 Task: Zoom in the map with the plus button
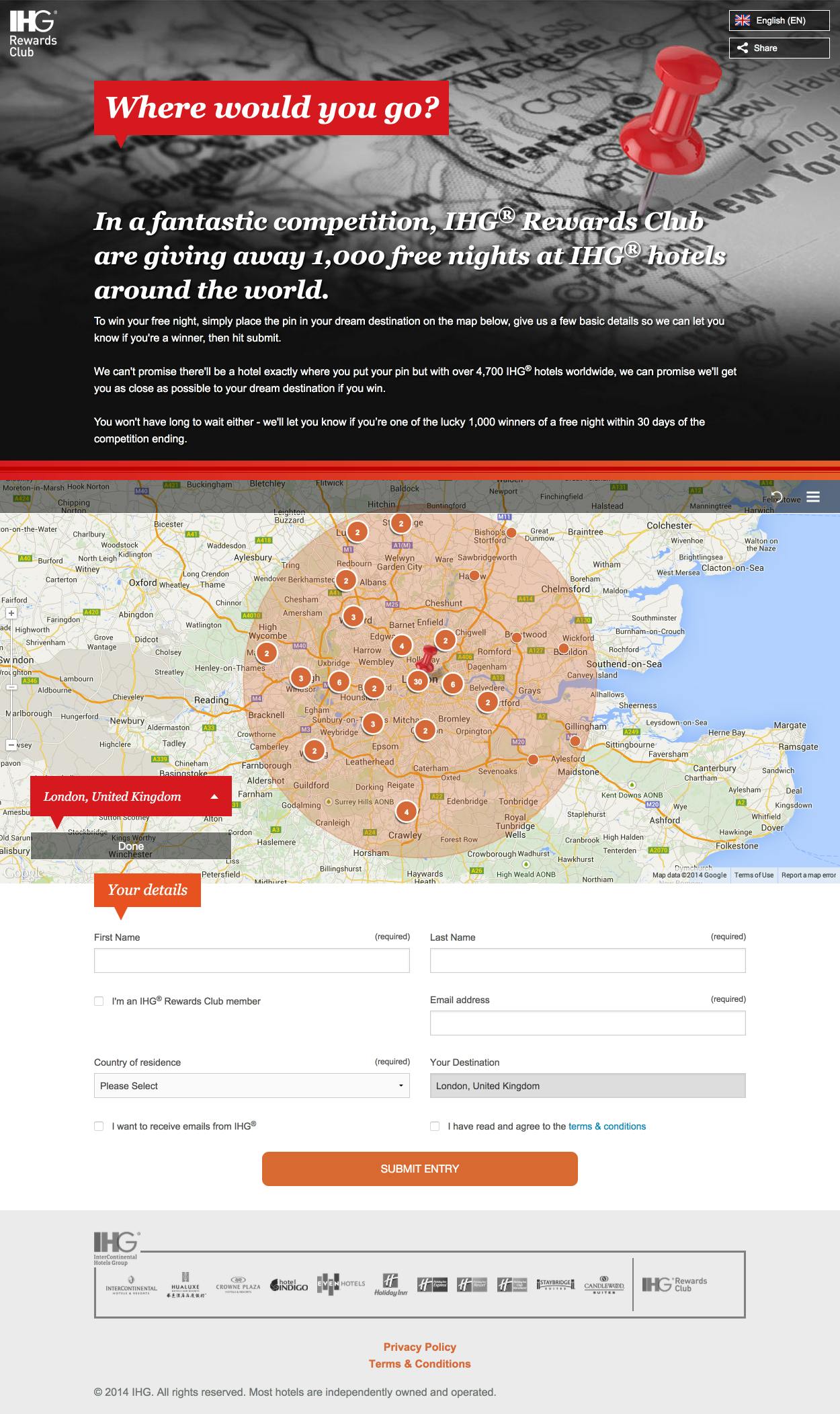click(x=11, y=613)
